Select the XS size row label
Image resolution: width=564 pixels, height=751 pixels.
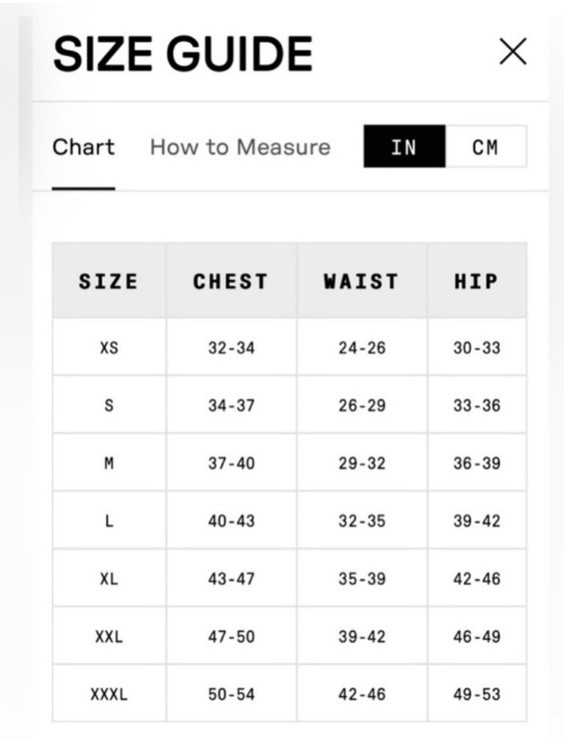pyautogui.click(x=109, y=347)
